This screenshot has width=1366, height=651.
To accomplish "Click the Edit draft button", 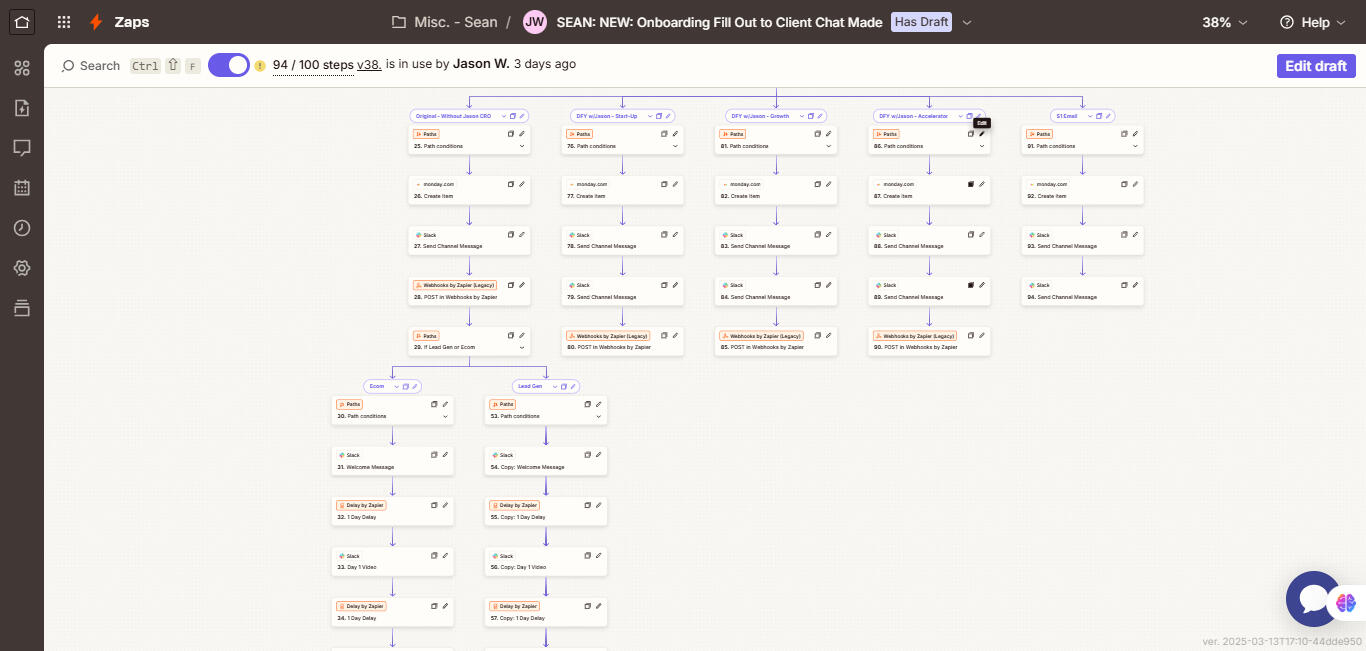I will (1315, 66).
